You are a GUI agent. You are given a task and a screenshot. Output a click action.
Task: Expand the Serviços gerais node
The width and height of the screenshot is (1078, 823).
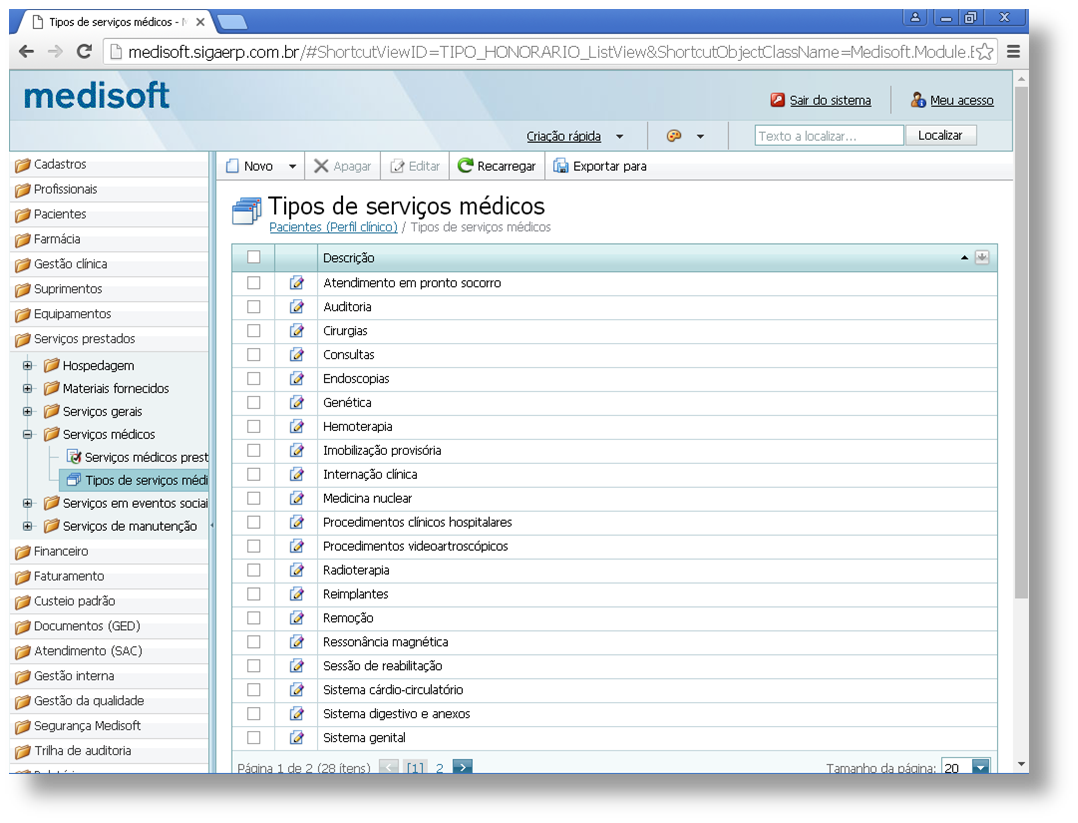28,412
